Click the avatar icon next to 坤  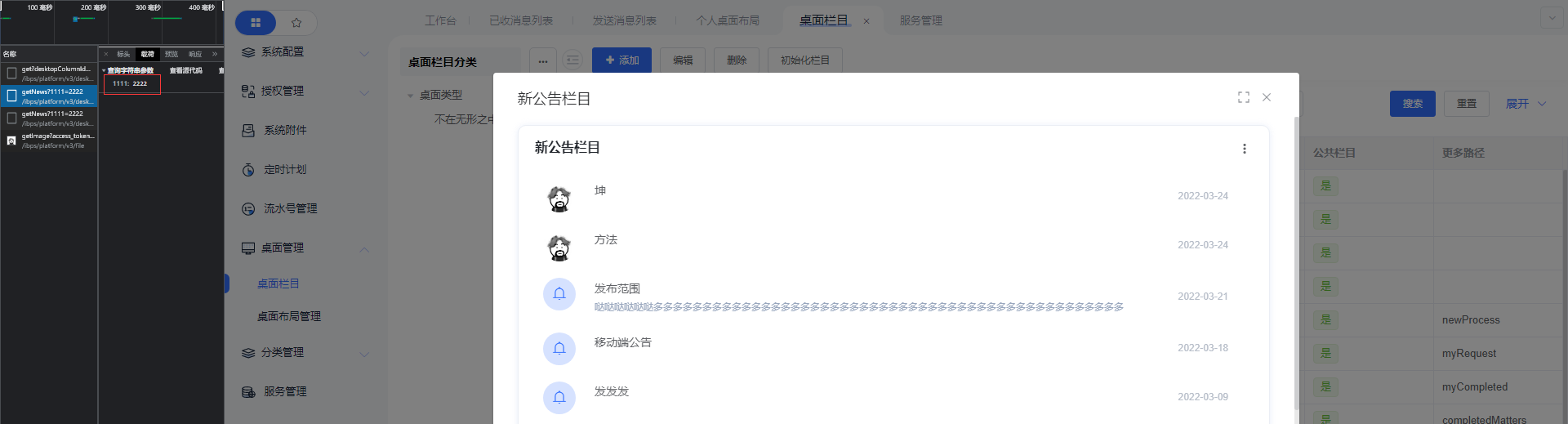click(x=559, y=199)
